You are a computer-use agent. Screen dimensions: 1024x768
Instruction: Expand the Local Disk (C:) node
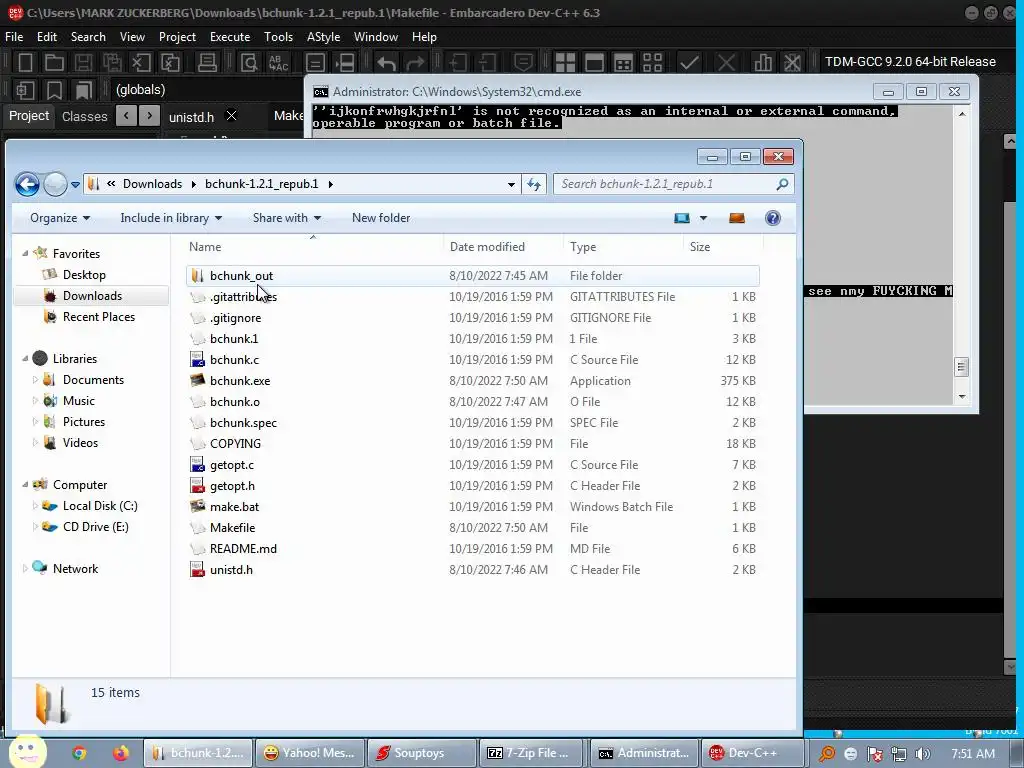pos(35,505)
